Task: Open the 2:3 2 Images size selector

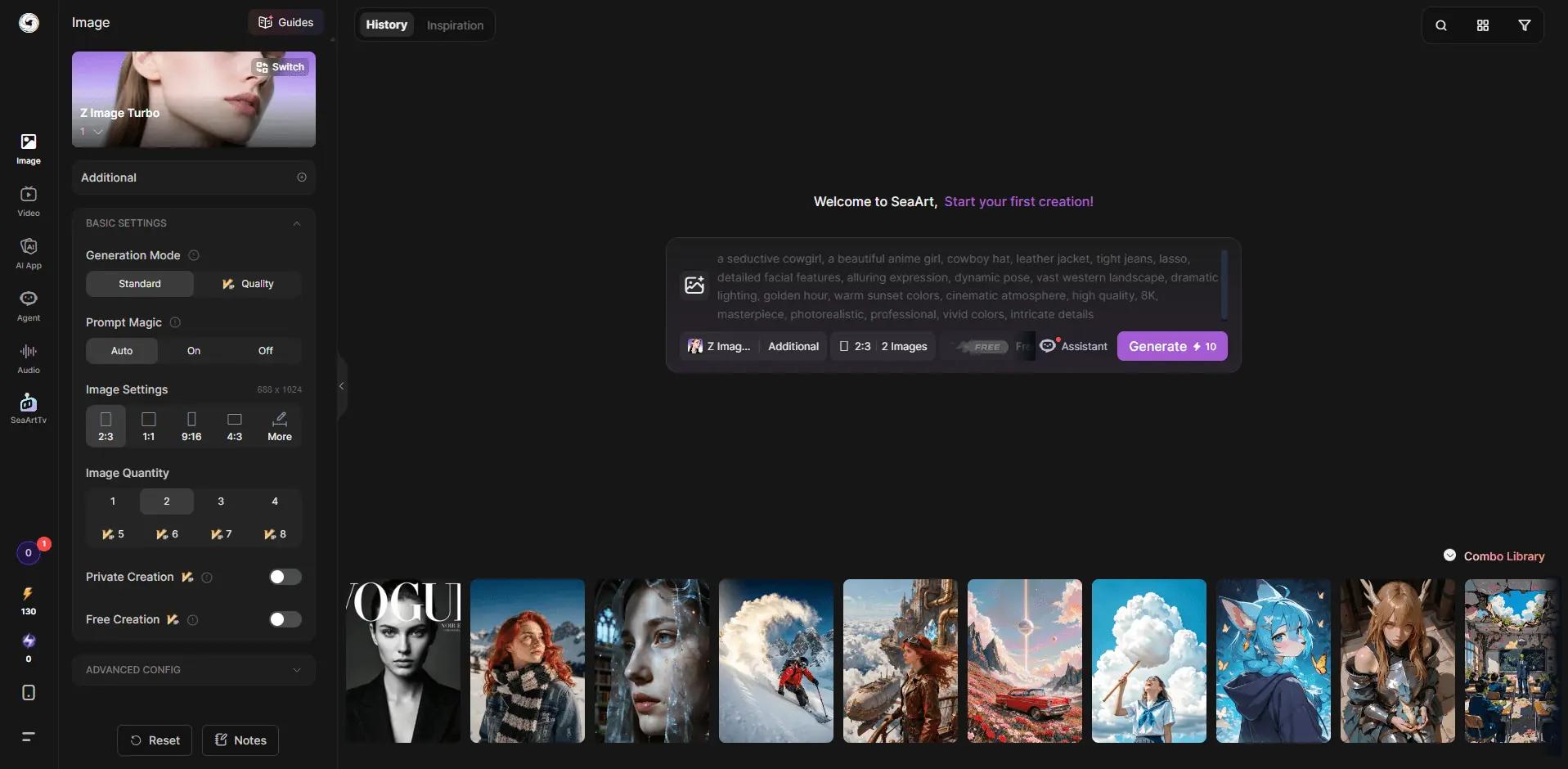Action: click(x=883, y=346)
